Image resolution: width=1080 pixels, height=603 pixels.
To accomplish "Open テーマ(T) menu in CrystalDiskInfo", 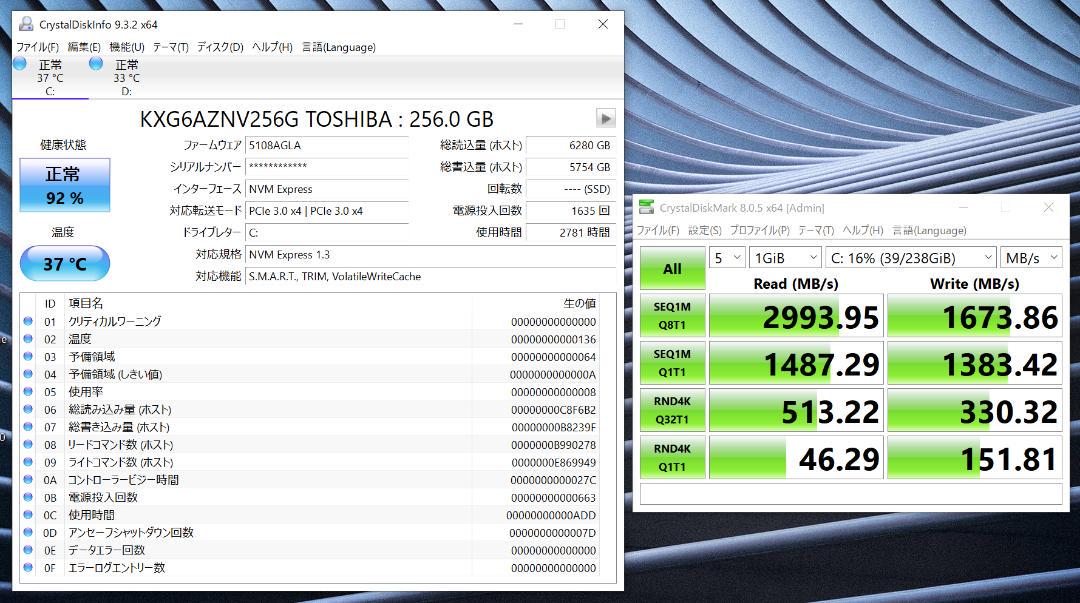I will point(171,47).
